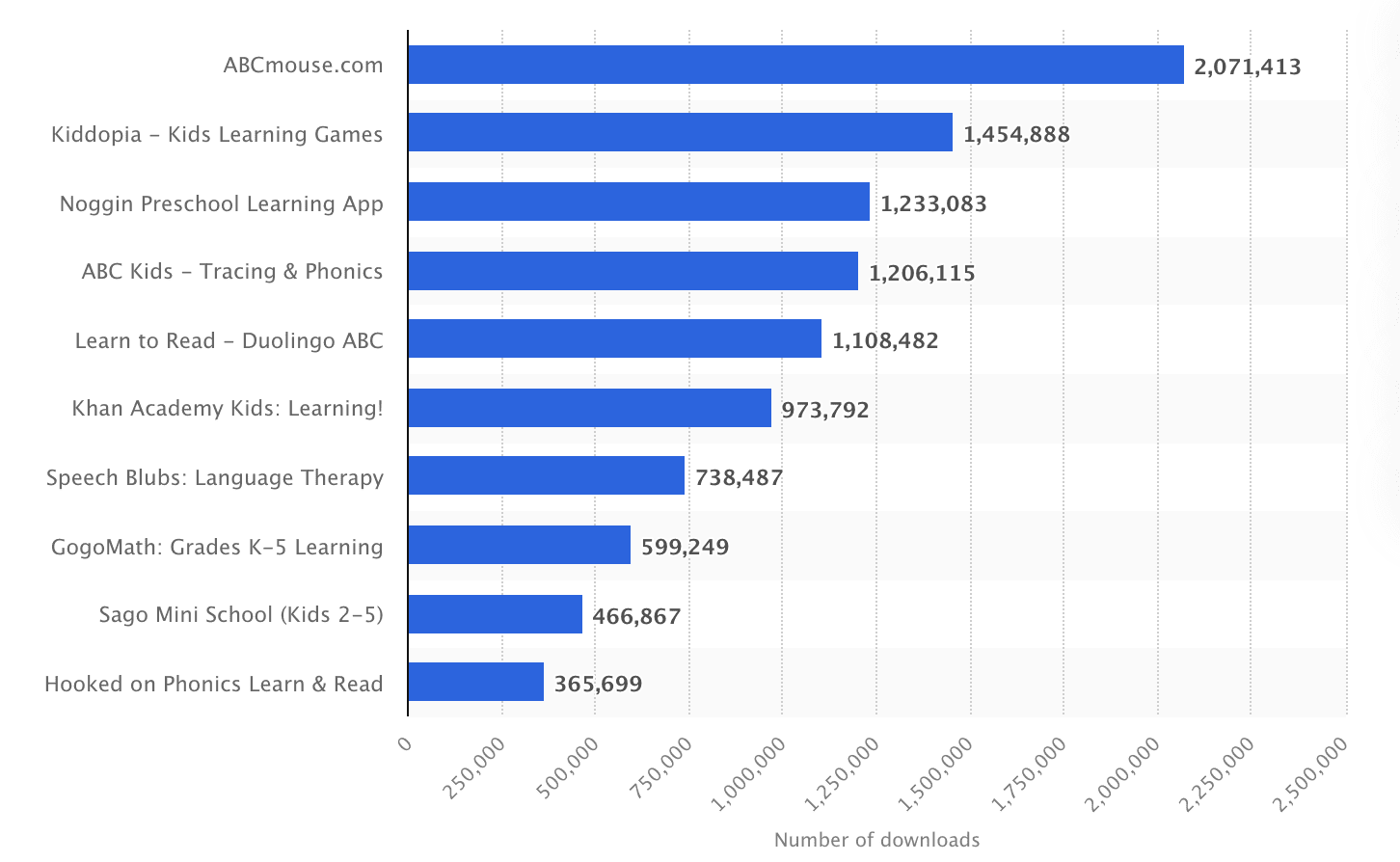
Task: Click the x-axis tick label 2,250,000
Action: pos(1218,773)
